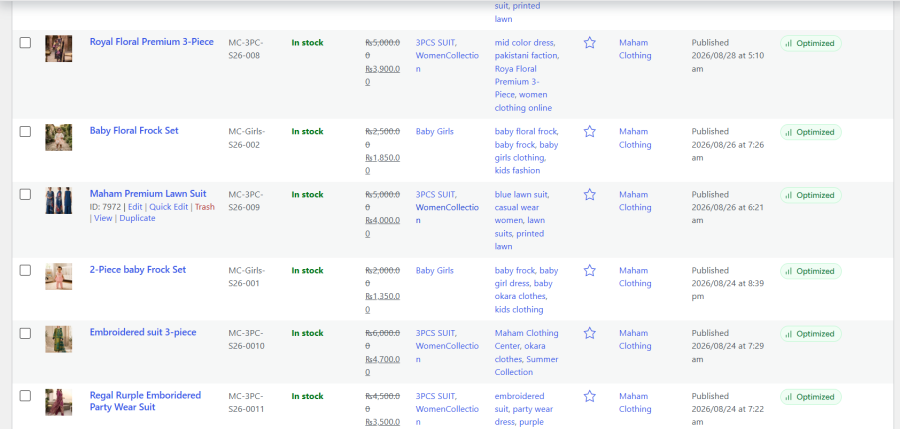Open Baby Floral Frock Set product
The width and height of the screenshot is (900, 429).
coord(134,131)
